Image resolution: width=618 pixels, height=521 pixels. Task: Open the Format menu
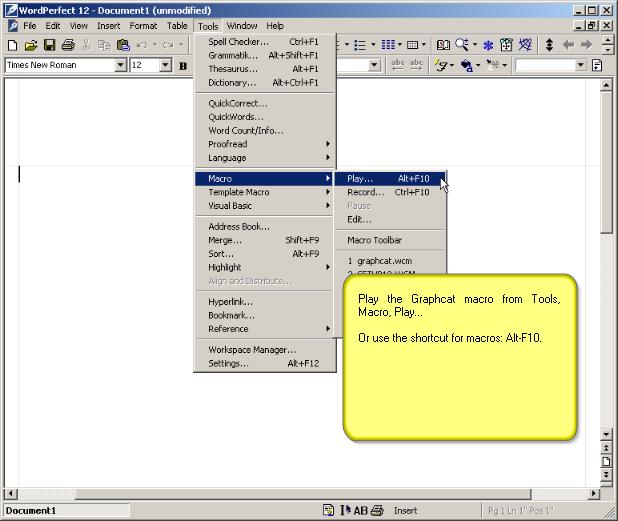click(143, 26)
